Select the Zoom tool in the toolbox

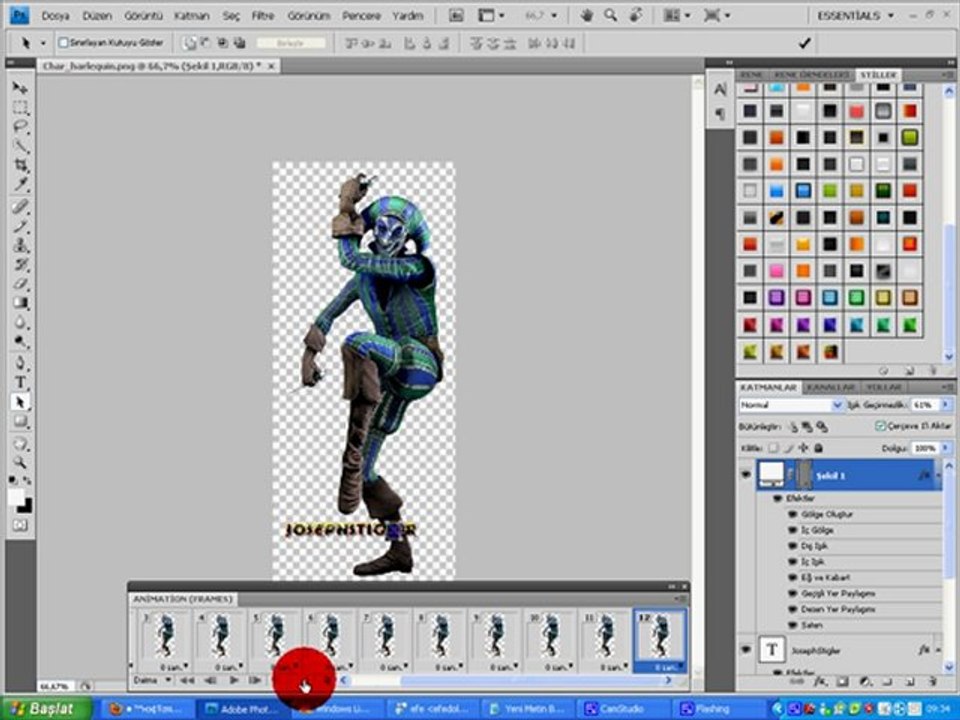pos(20,462)
